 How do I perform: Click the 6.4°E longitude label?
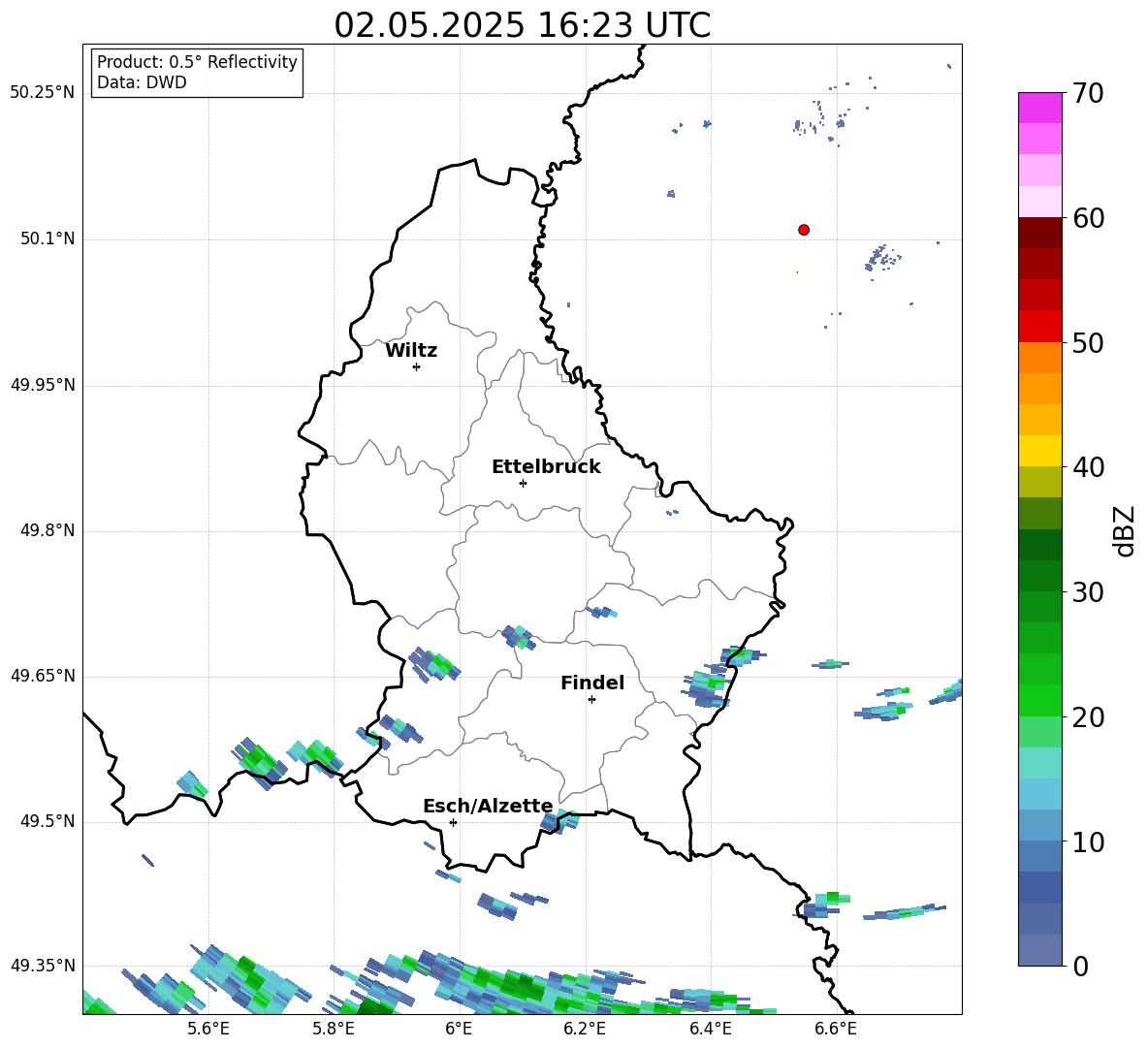[x=710, y=1029]
